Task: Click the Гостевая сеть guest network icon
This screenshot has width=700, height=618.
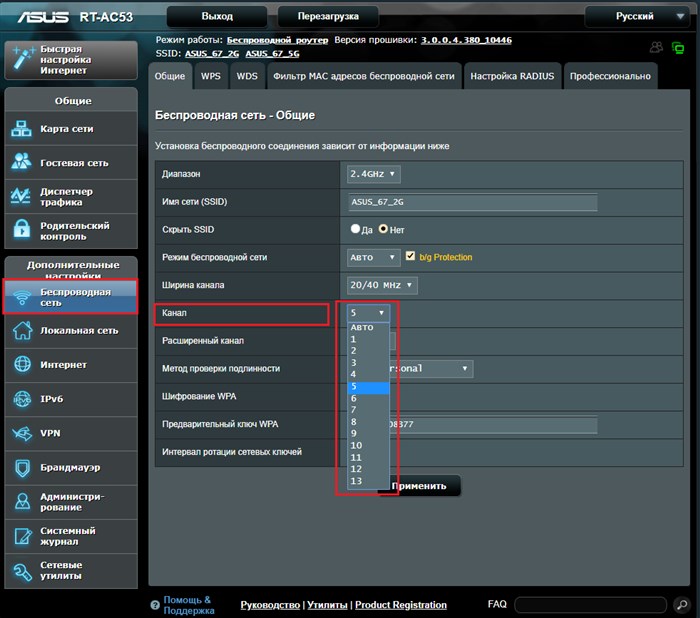Action: point(21,163)
